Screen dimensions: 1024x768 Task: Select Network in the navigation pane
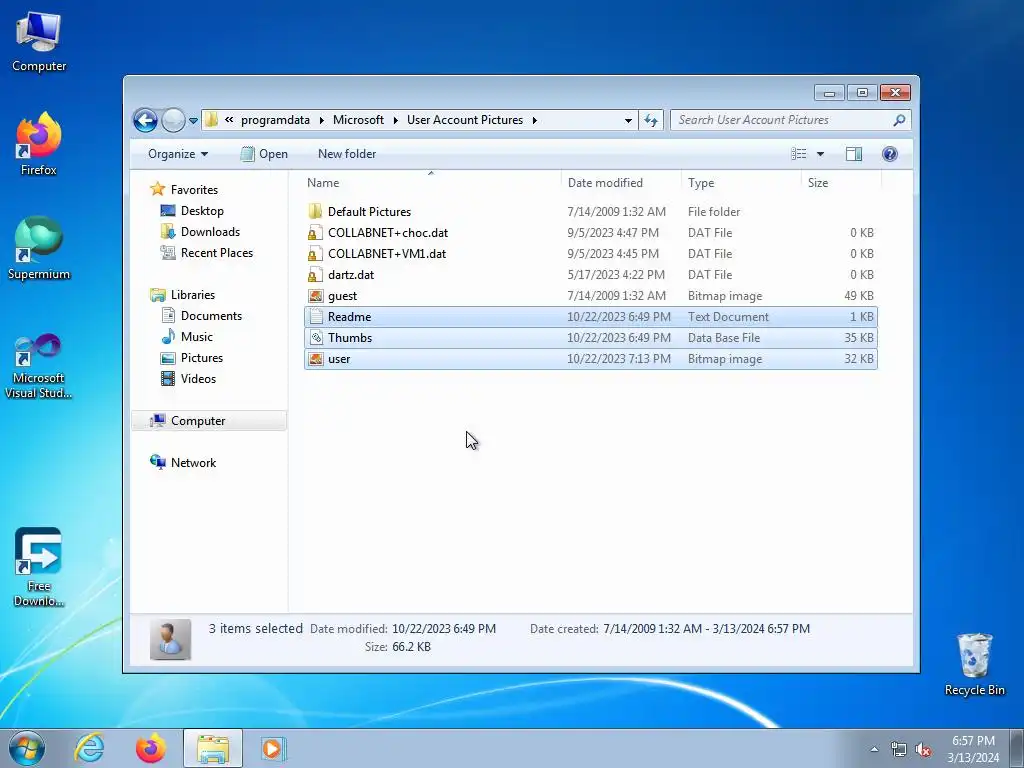(193, 463)
